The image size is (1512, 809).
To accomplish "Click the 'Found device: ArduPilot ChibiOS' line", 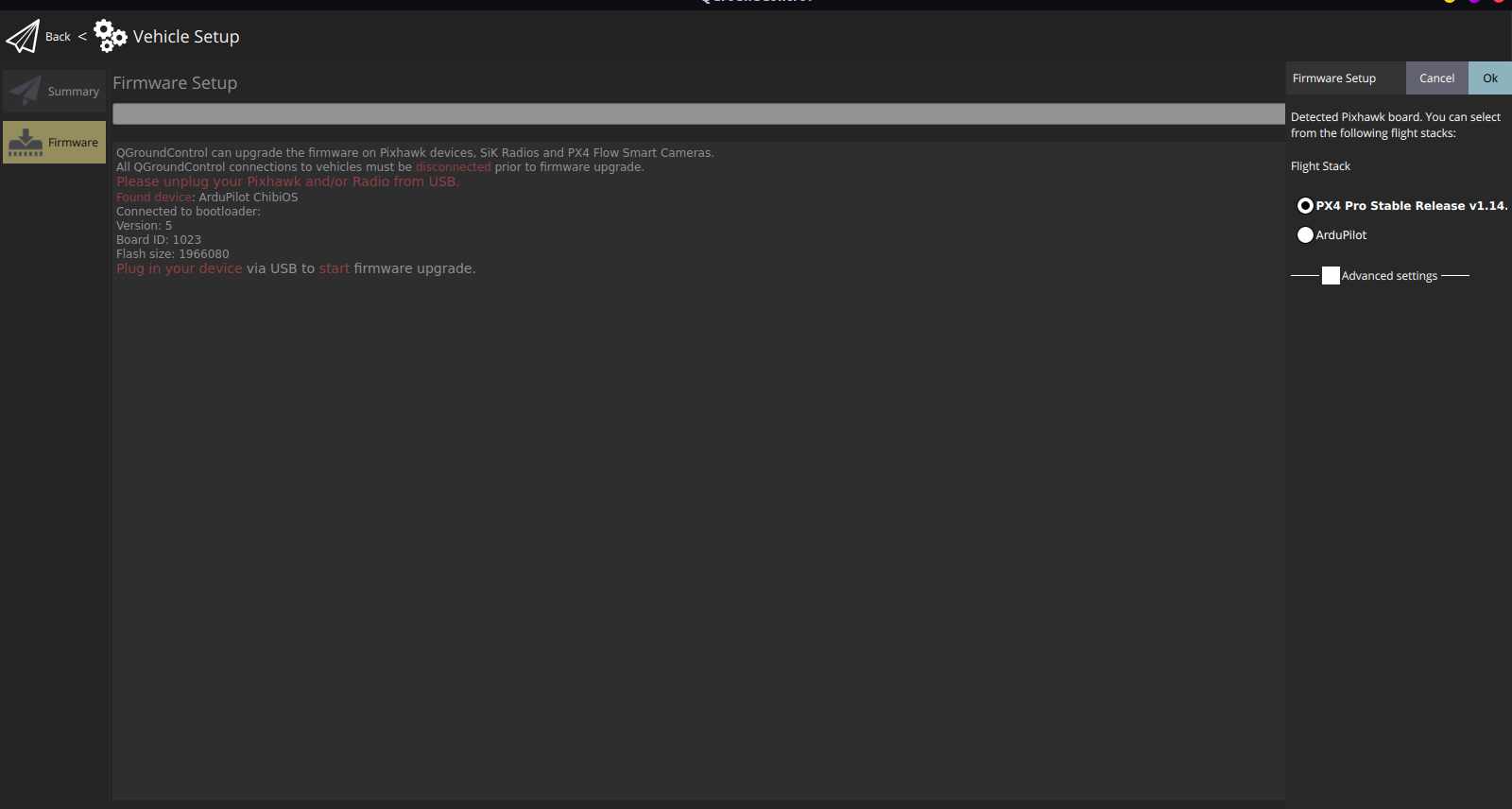I will (x=207, y=198).
